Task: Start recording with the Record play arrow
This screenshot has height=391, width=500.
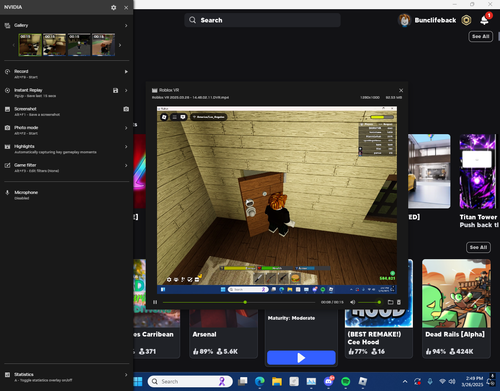Action: pos(126,72)
